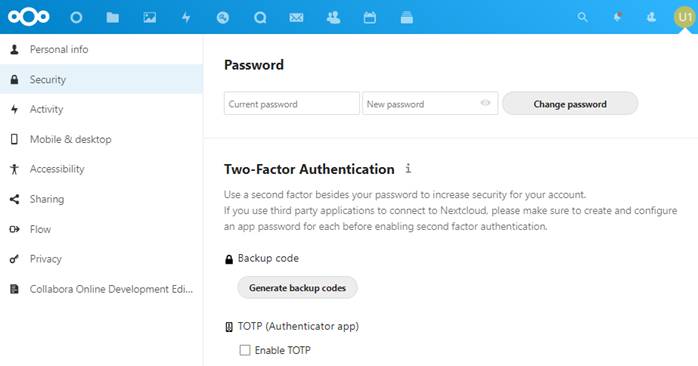The height and width of the screenshot is (366, 698).
Task: Open the U1 user avatar menu
Action: coord(684,17)
